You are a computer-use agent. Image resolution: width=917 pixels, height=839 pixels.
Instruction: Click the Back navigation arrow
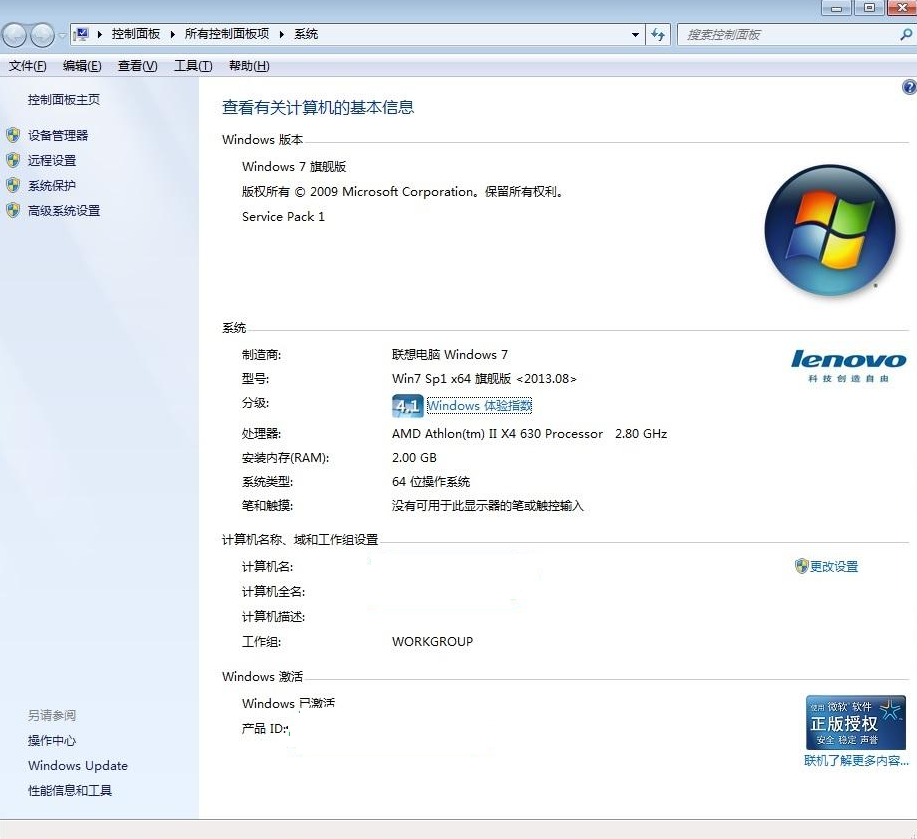[x=15, y=33]
